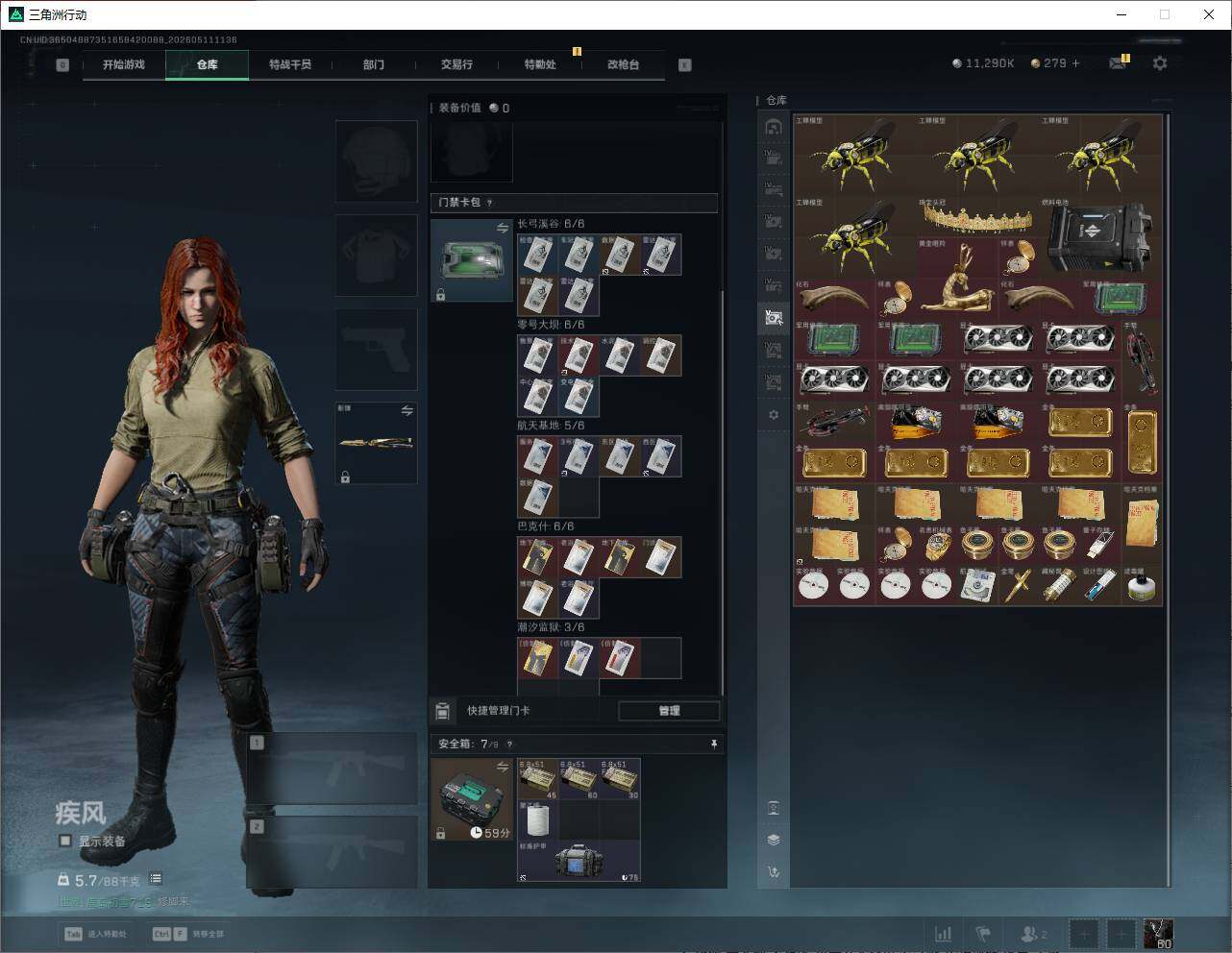Select the white roll item in safe box
The image size is (1232, 953).
click(538, 820)
